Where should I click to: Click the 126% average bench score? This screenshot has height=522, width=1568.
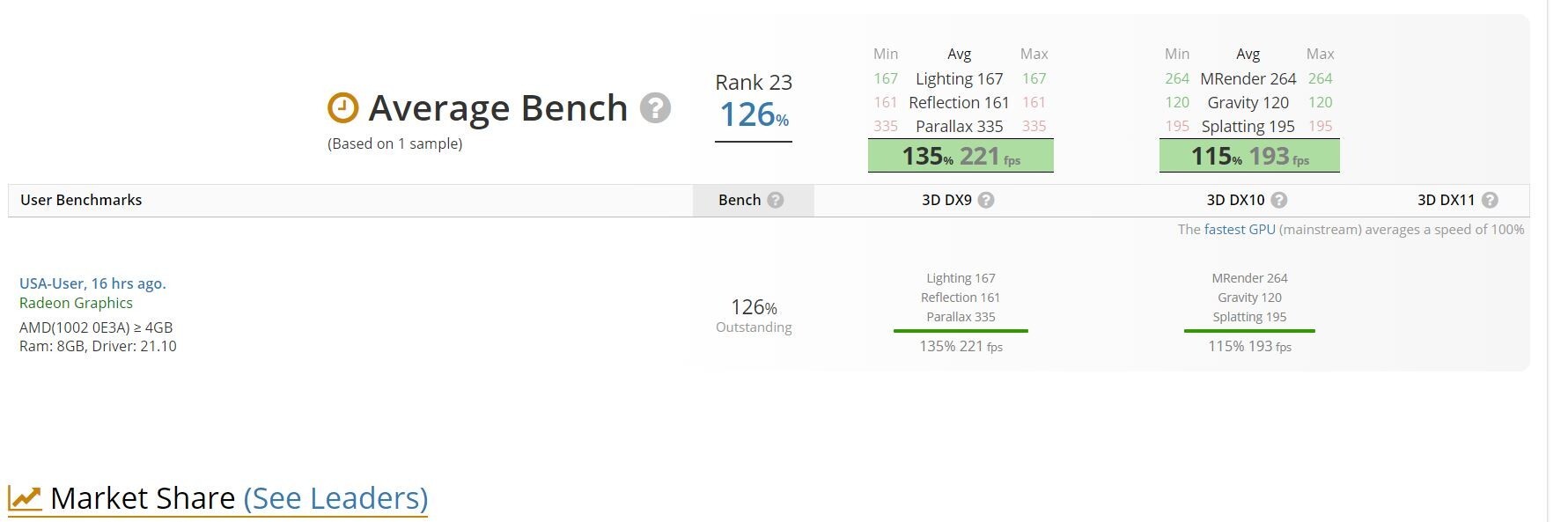(754, 115)
